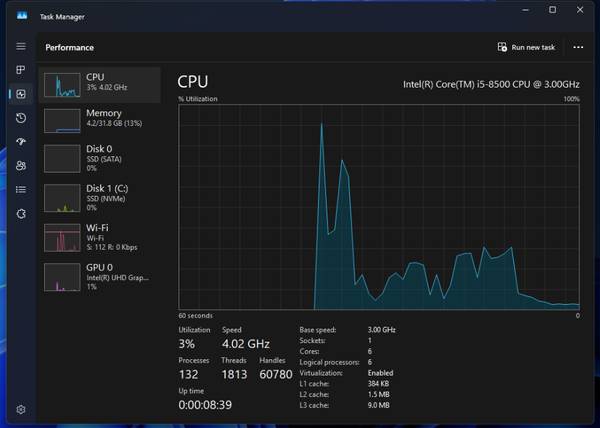The height and width of the screenshot is (428, 600).
Task: Maximize the Task Manager window
Action: click(x=553, y=10)
